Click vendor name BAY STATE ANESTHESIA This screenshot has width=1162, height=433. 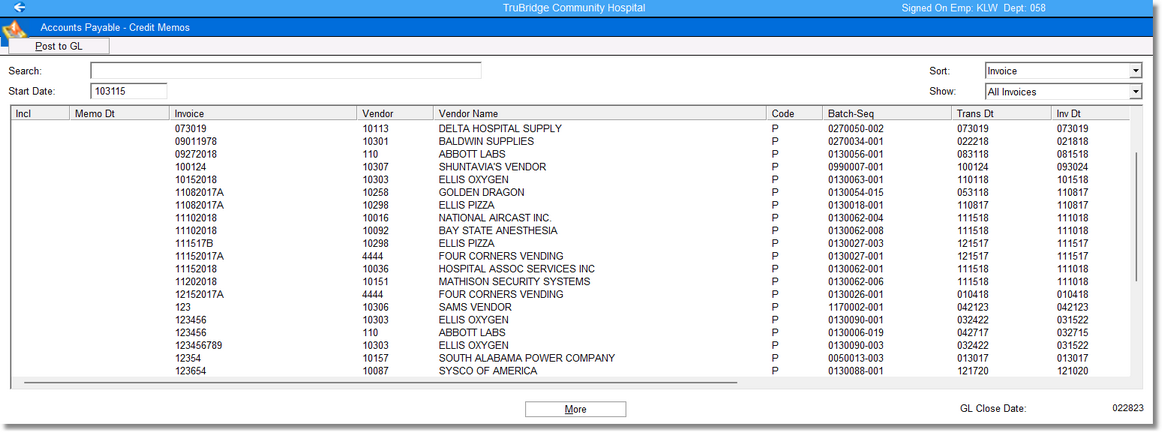pyautogui.click(x=497, y=231)
